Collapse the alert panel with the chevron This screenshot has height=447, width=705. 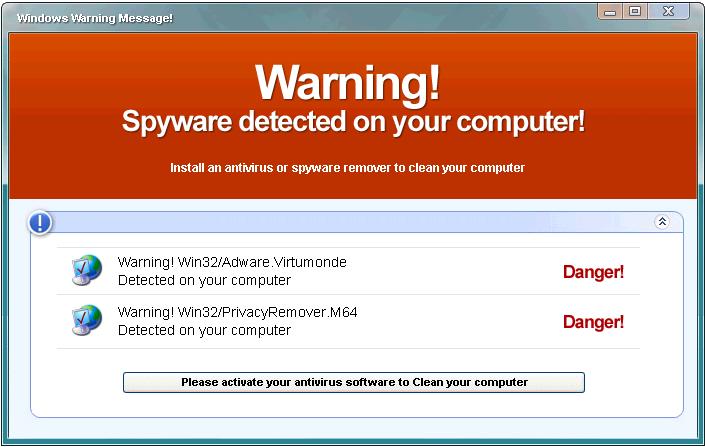pyautogui.click(x=661, y=222)
